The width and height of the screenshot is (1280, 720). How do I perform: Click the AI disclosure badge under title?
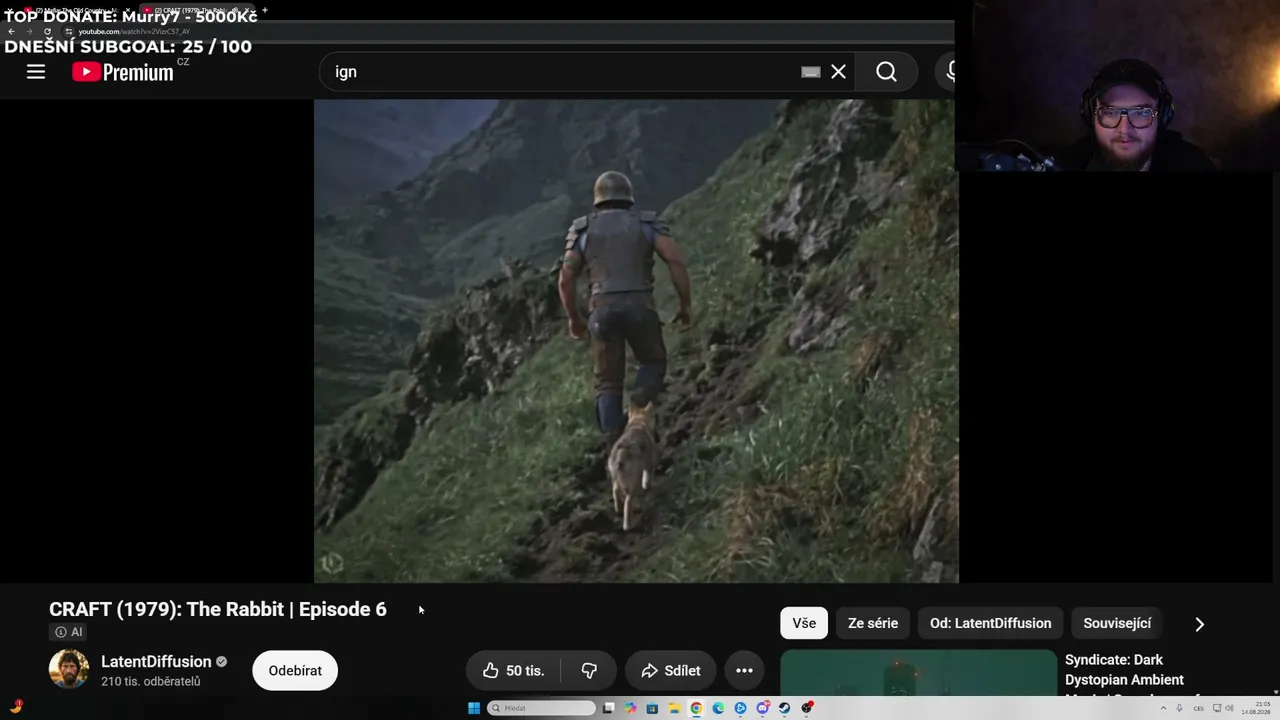tap(69, 632)
